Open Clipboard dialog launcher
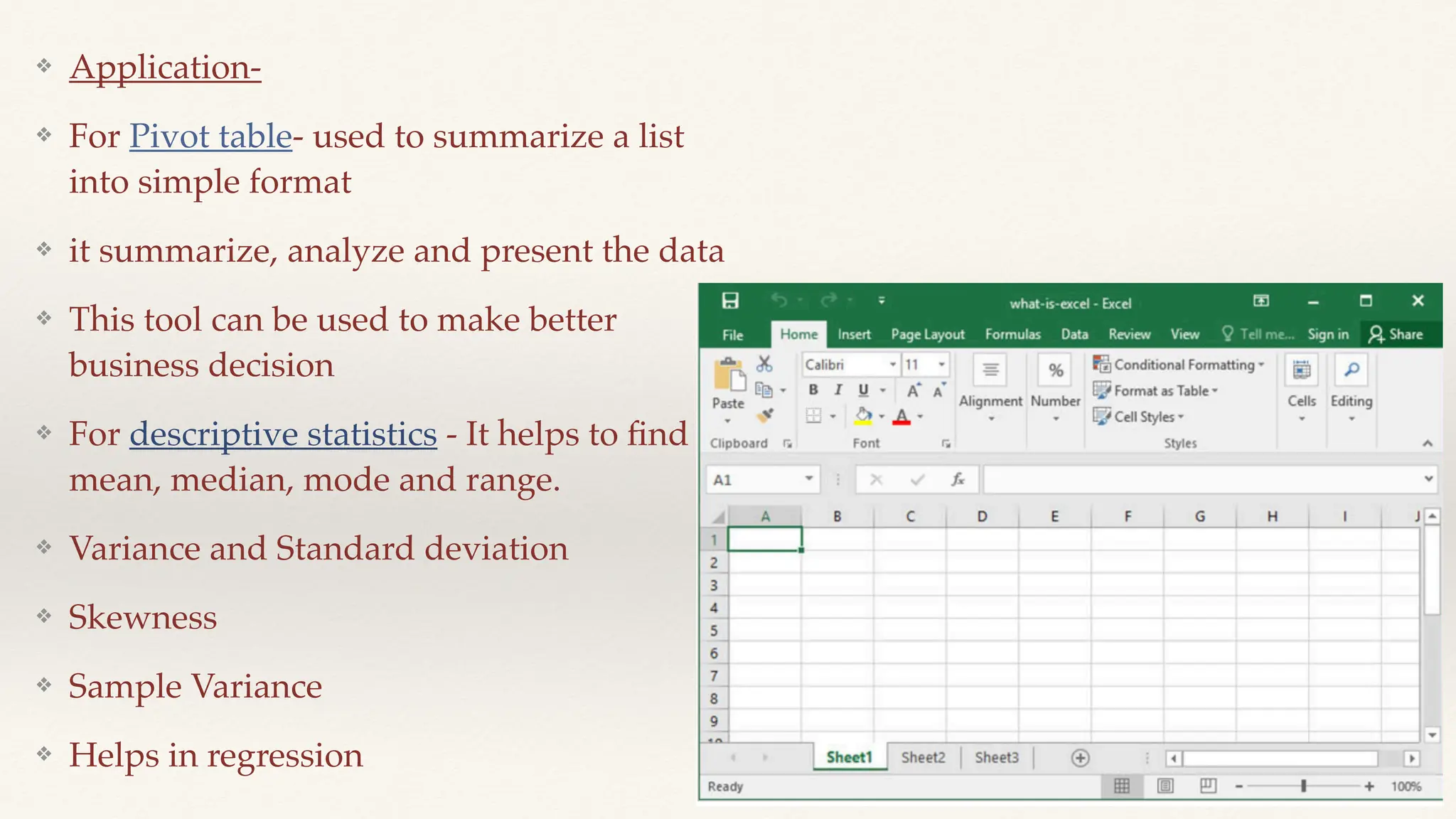The width and height of the screenshot is (1456, 819). [787, 444]
